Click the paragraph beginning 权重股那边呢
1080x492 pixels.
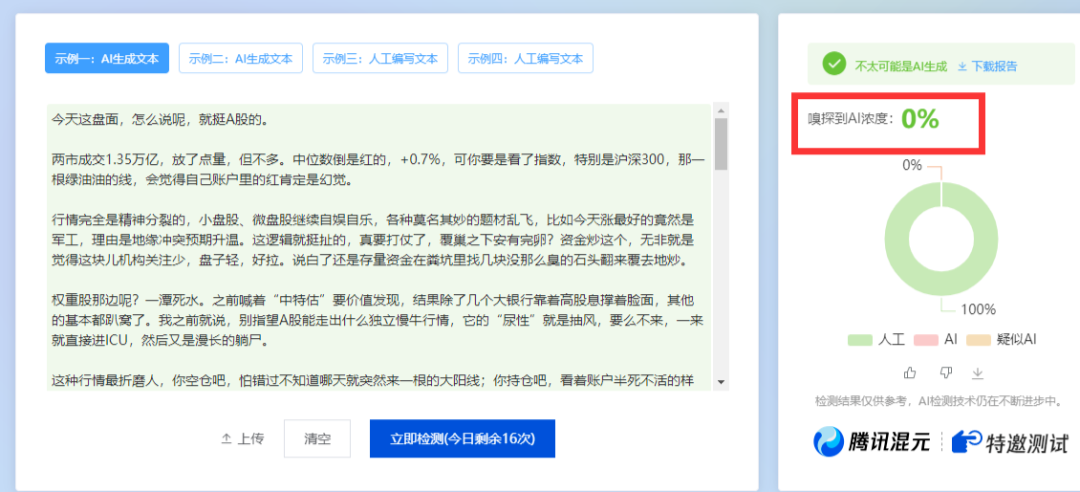377,320
